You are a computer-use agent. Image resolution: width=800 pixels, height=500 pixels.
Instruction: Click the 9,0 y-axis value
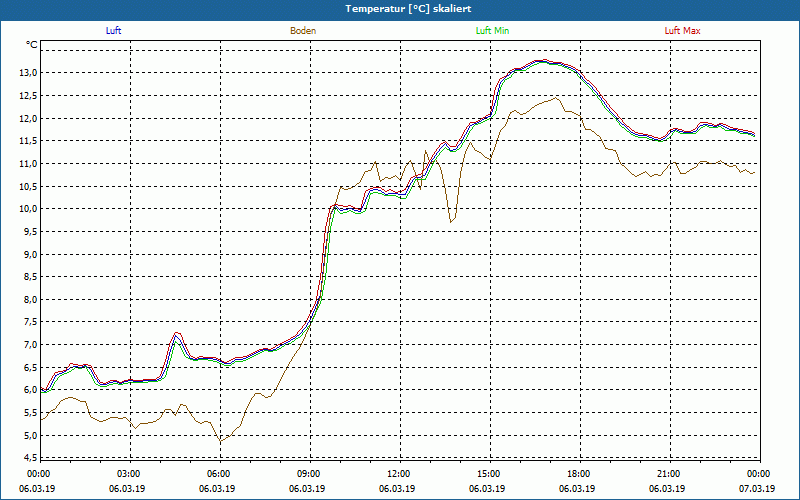tap(30, 254)
